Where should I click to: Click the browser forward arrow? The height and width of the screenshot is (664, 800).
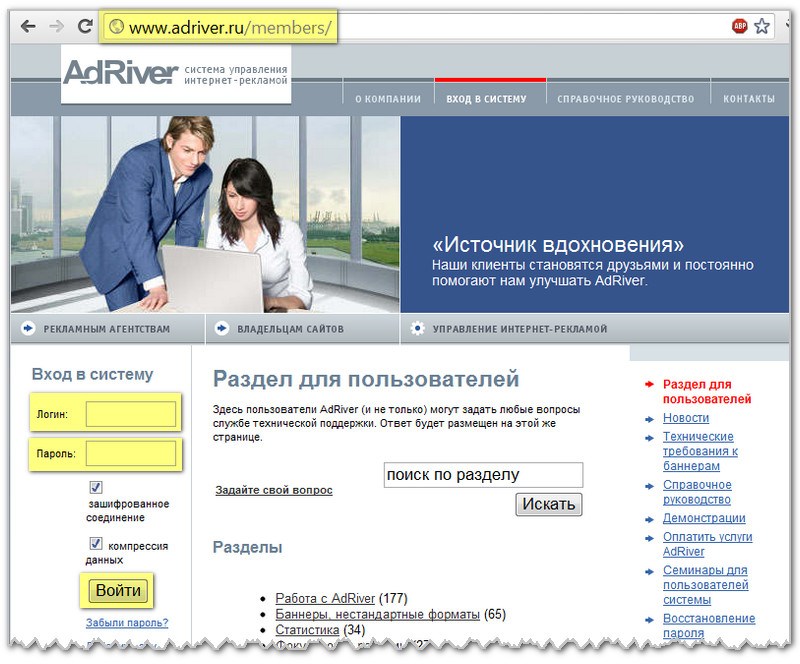(x=57, y=26)
